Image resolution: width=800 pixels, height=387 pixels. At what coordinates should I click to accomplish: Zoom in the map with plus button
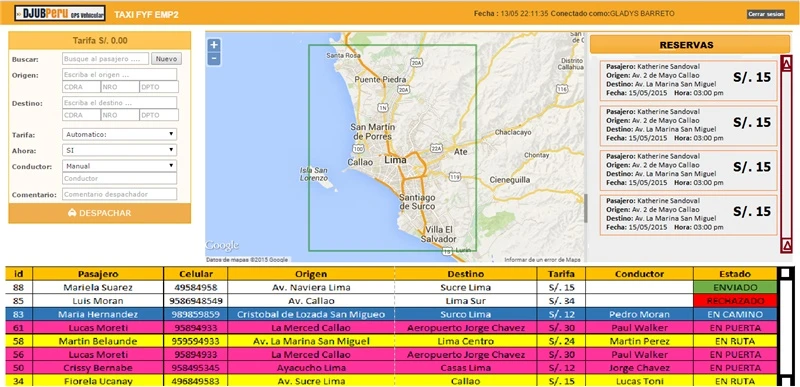(214, 45)
